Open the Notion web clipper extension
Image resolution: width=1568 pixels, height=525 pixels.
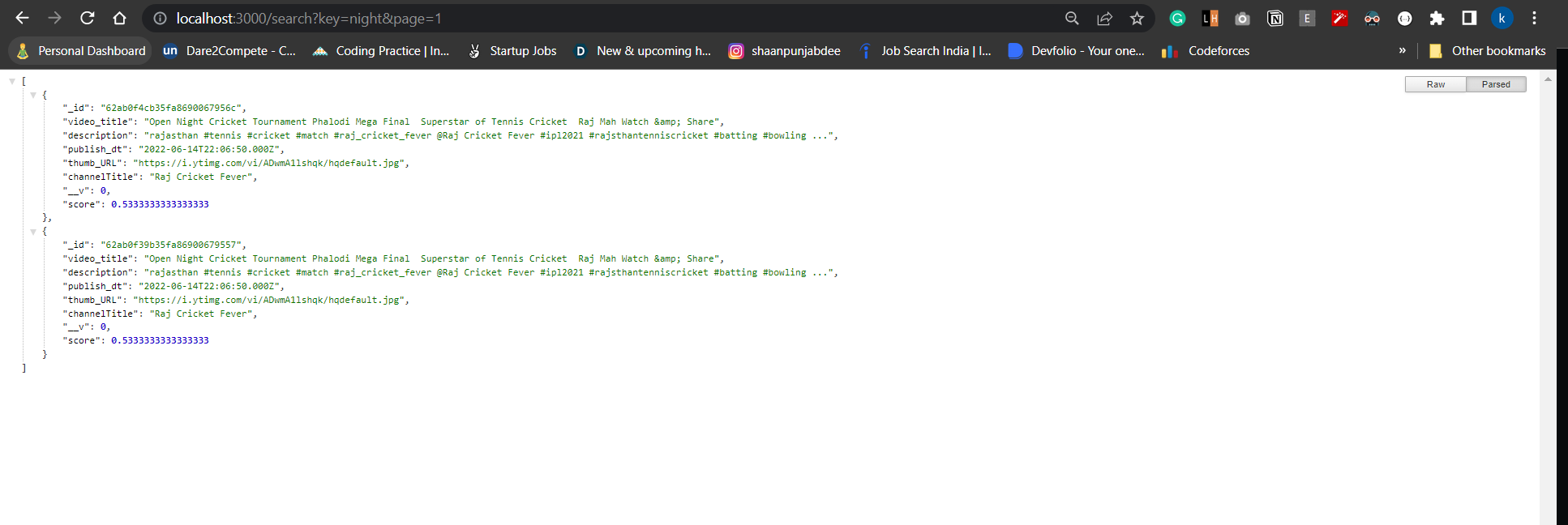click(1275, 19)
